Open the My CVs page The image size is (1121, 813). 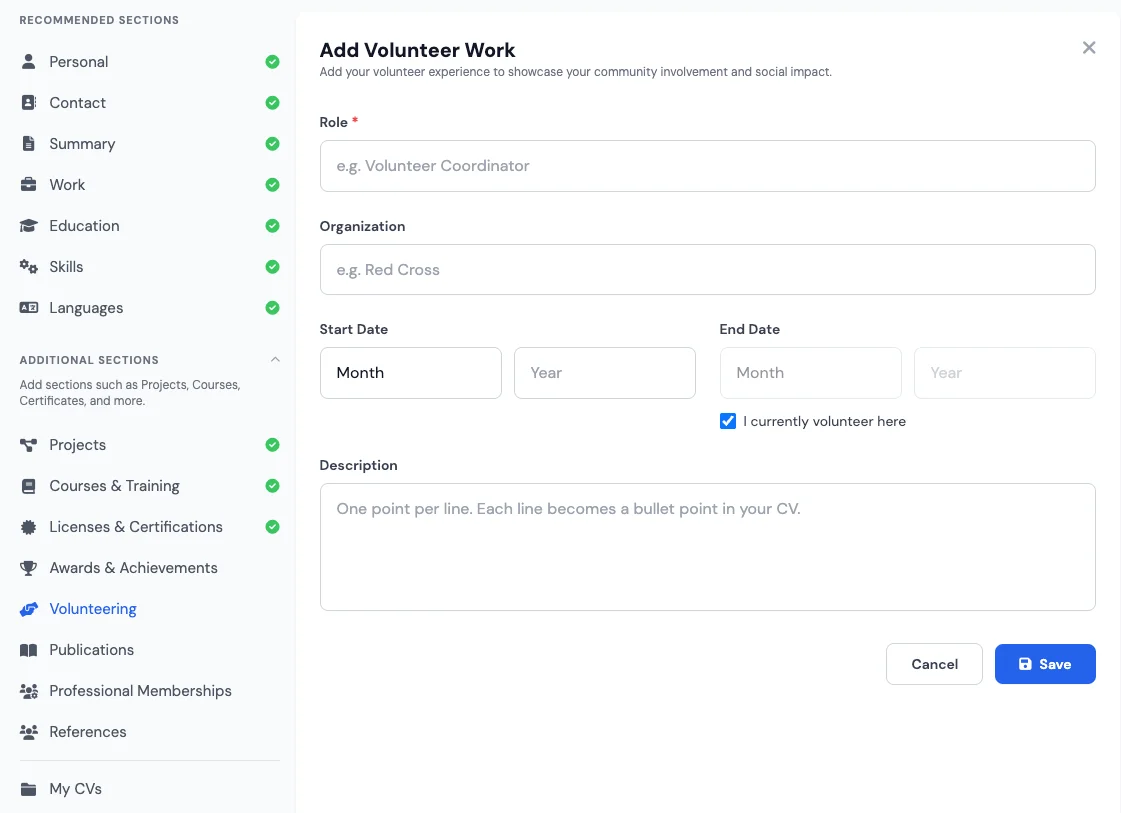point(149,789)
